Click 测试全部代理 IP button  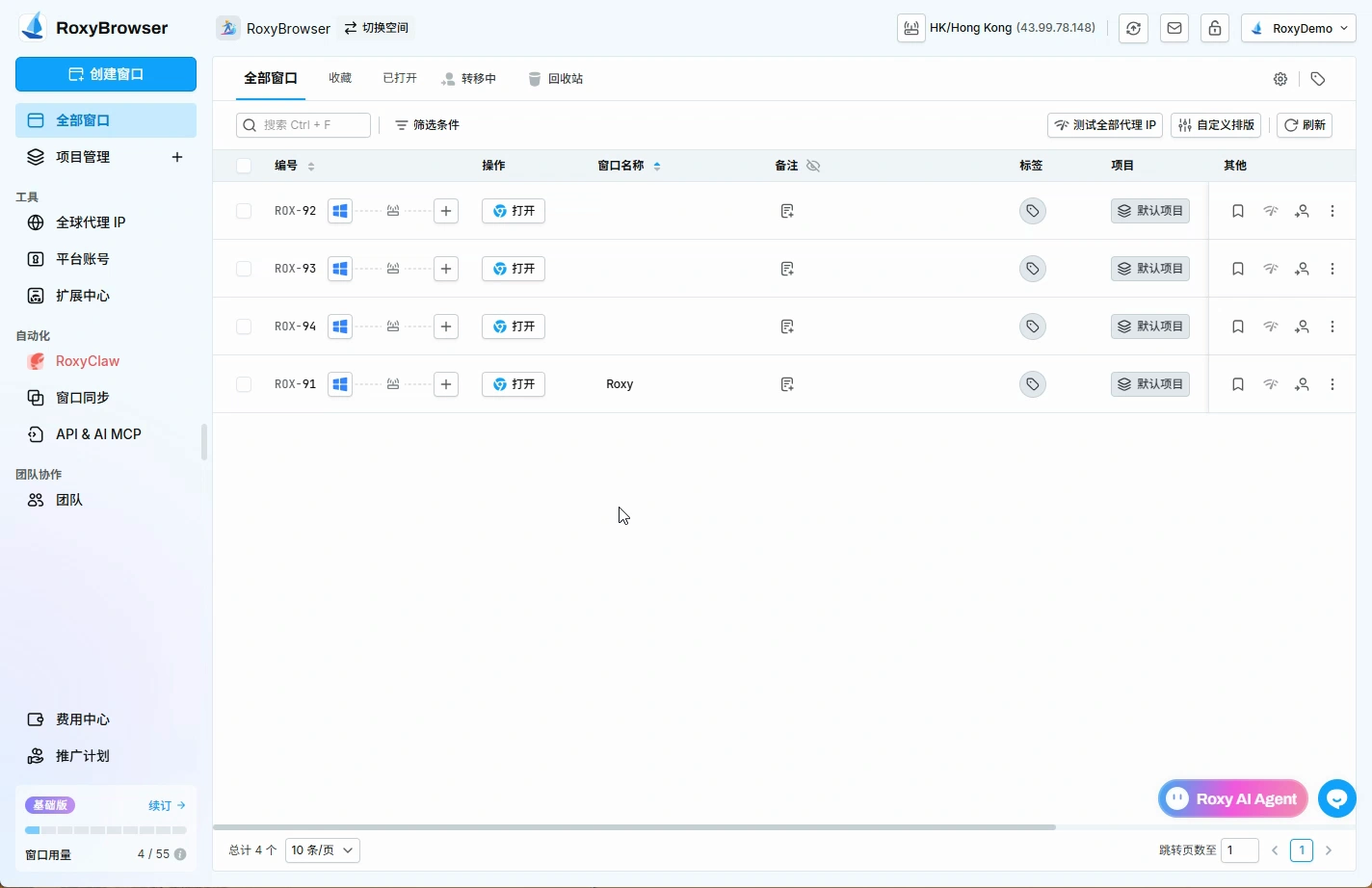(x=1105, y=125)
